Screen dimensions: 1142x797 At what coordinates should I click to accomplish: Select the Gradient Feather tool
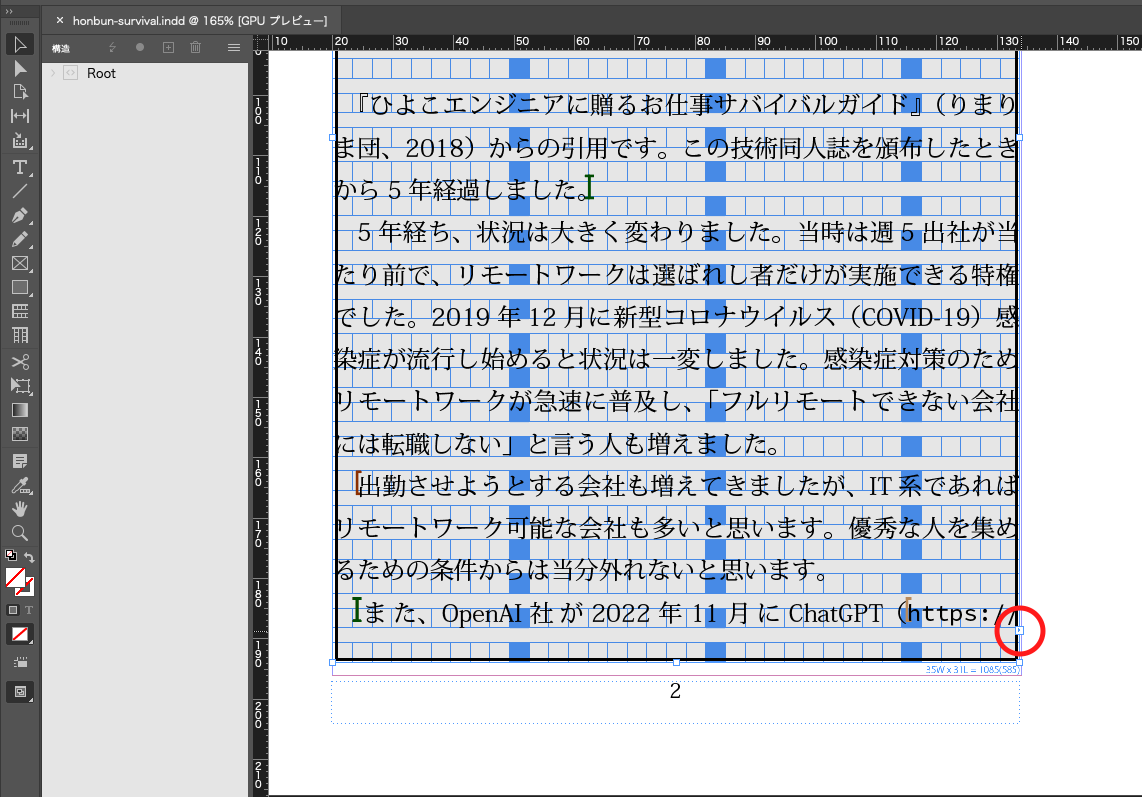pyautogui.click(x=20, y=434)
